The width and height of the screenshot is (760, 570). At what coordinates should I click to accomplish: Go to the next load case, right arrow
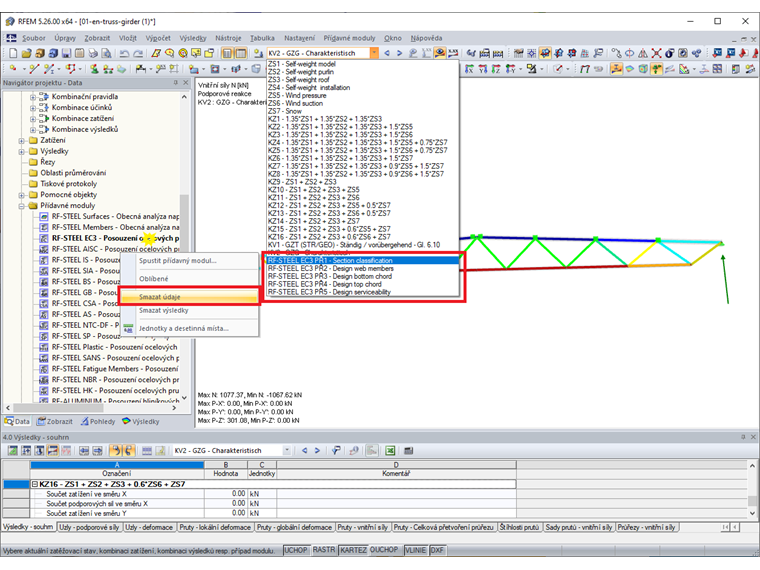(x=399, y=53)
